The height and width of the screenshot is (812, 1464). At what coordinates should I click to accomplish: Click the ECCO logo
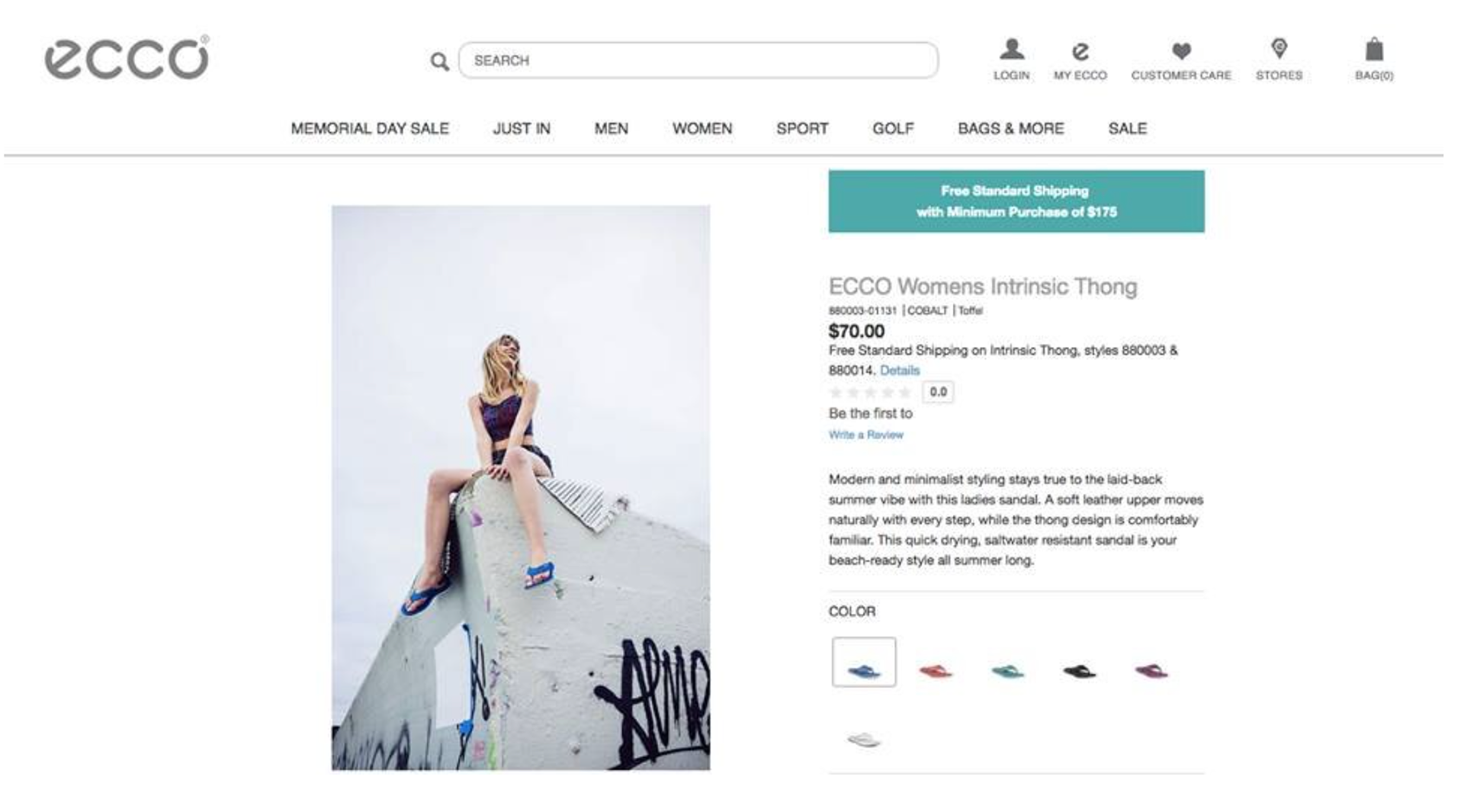tap(127, 59)
